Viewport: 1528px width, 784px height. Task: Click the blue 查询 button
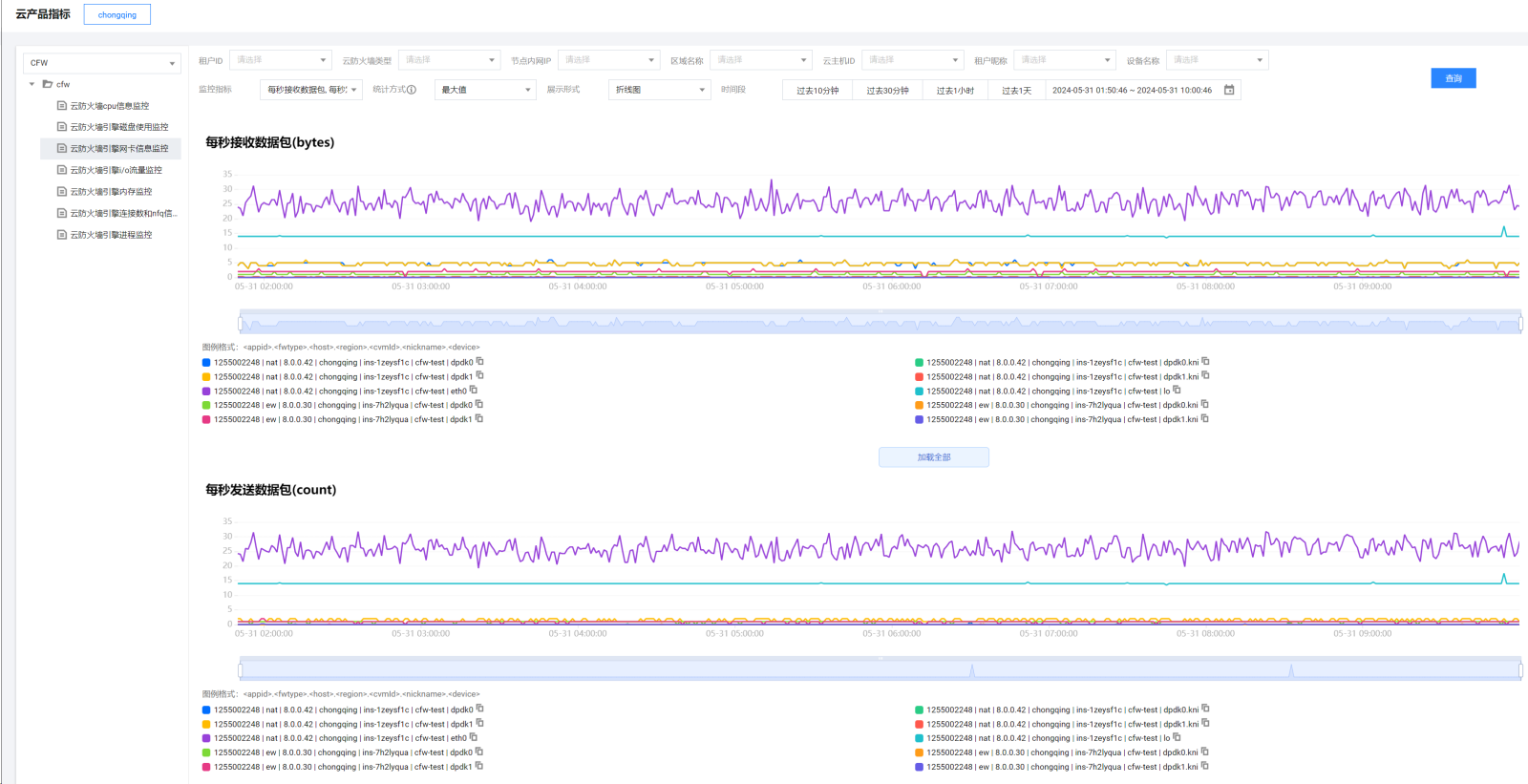click(x=1453, y=78)
